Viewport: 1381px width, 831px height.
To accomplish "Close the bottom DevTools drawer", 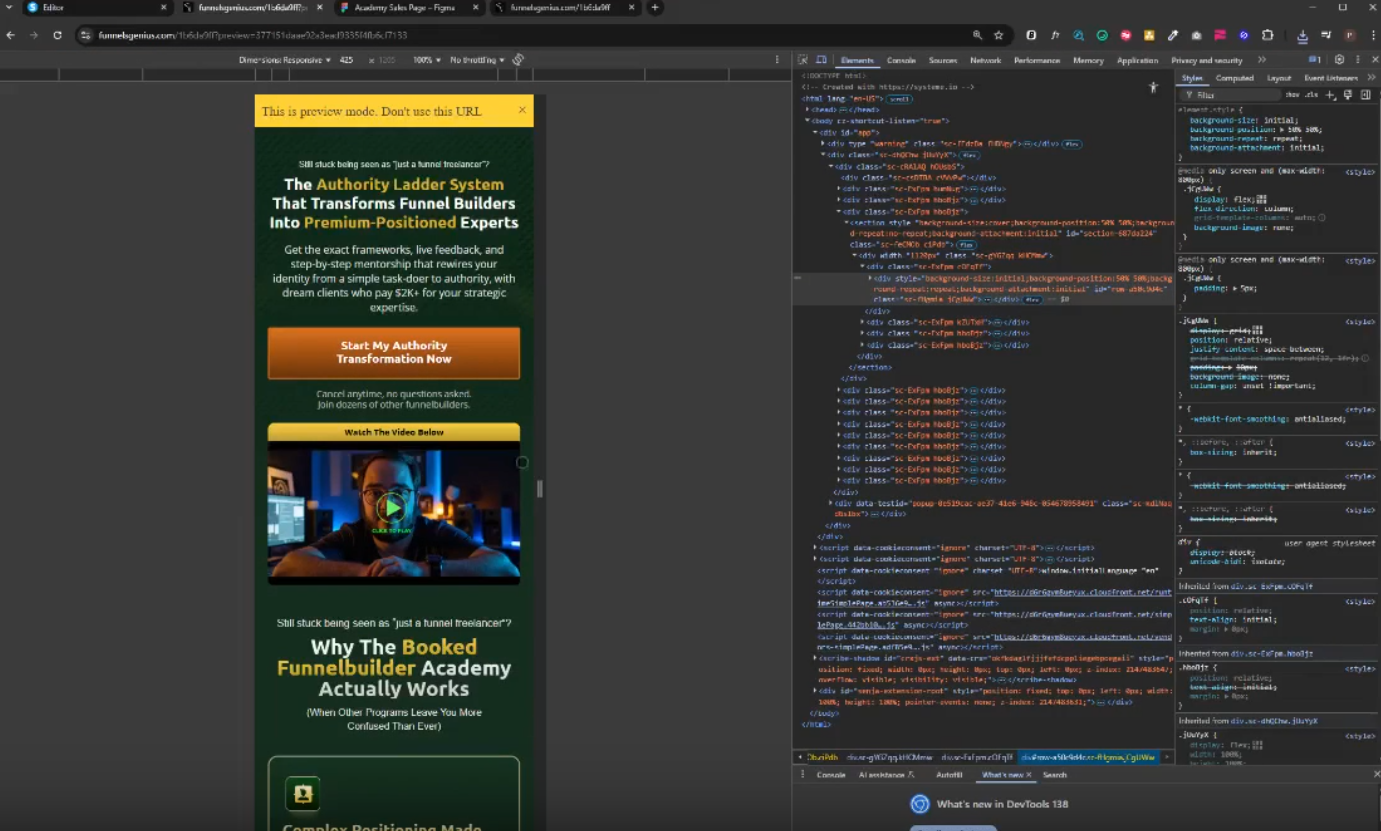I will [x=1376, y=775].
